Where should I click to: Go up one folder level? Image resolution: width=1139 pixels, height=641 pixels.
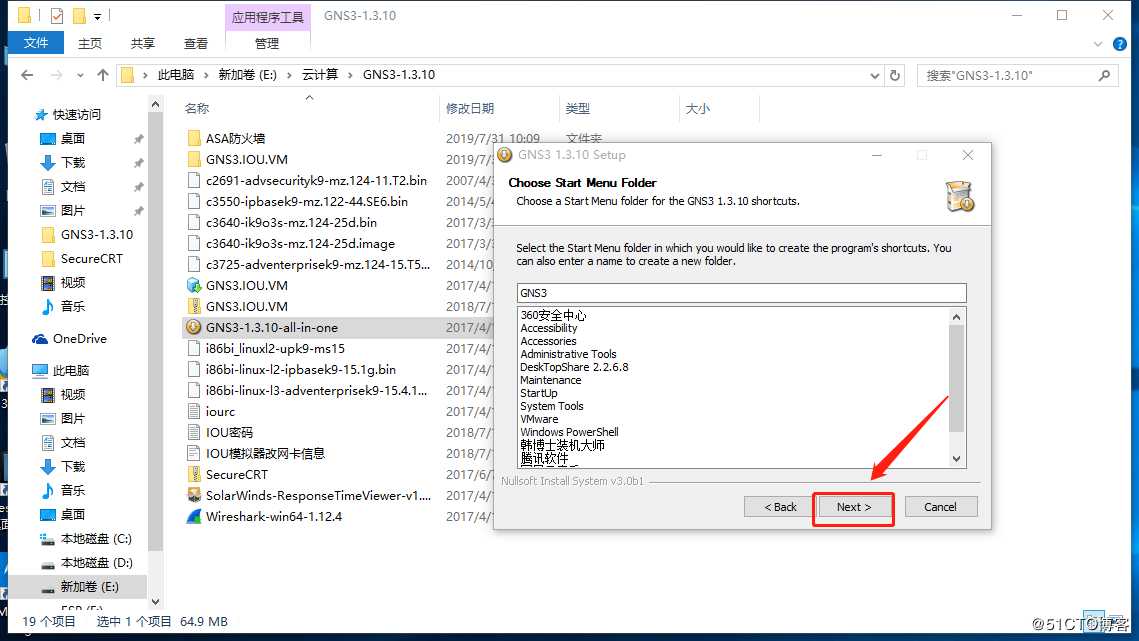(102, 75)
